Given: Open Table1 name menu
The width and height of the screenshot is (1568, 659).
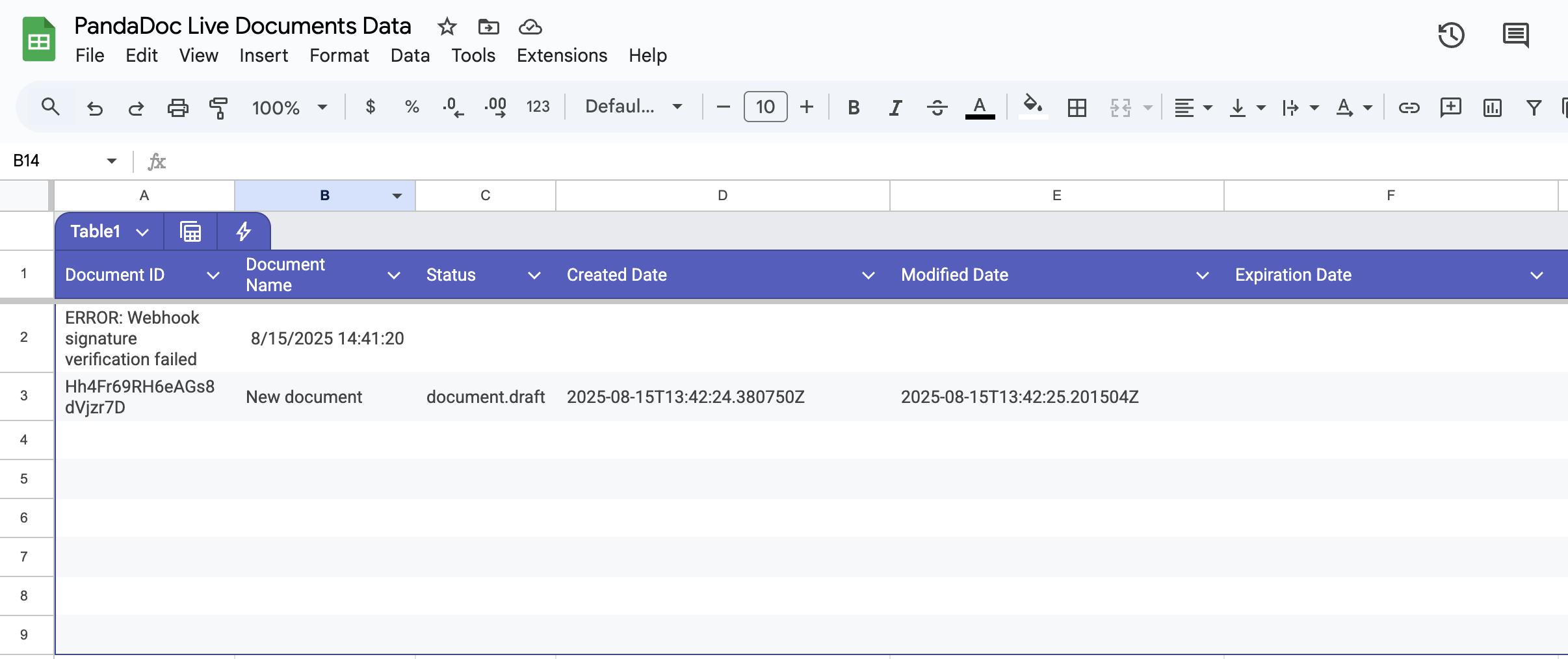Looking at the screenshot, I should pyautogui.click(x=109, y=231).
